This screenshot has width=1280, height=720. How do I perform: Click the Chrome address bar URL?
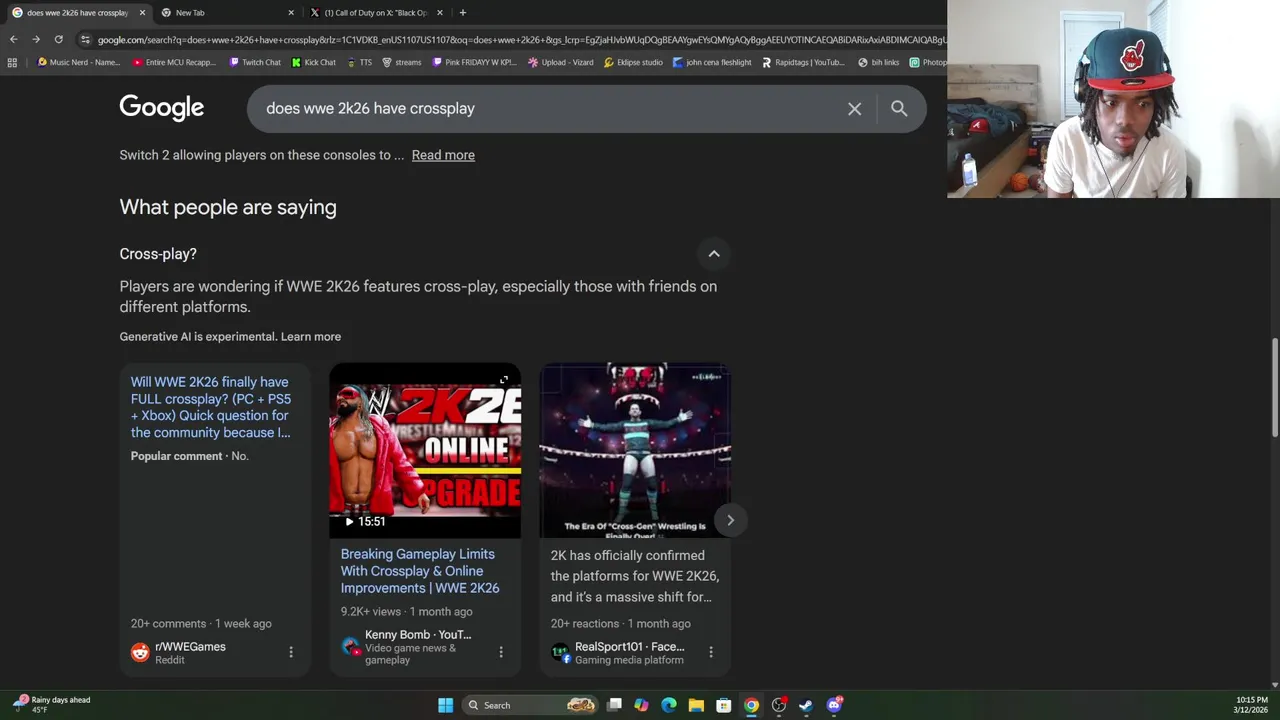click(520, 39)
